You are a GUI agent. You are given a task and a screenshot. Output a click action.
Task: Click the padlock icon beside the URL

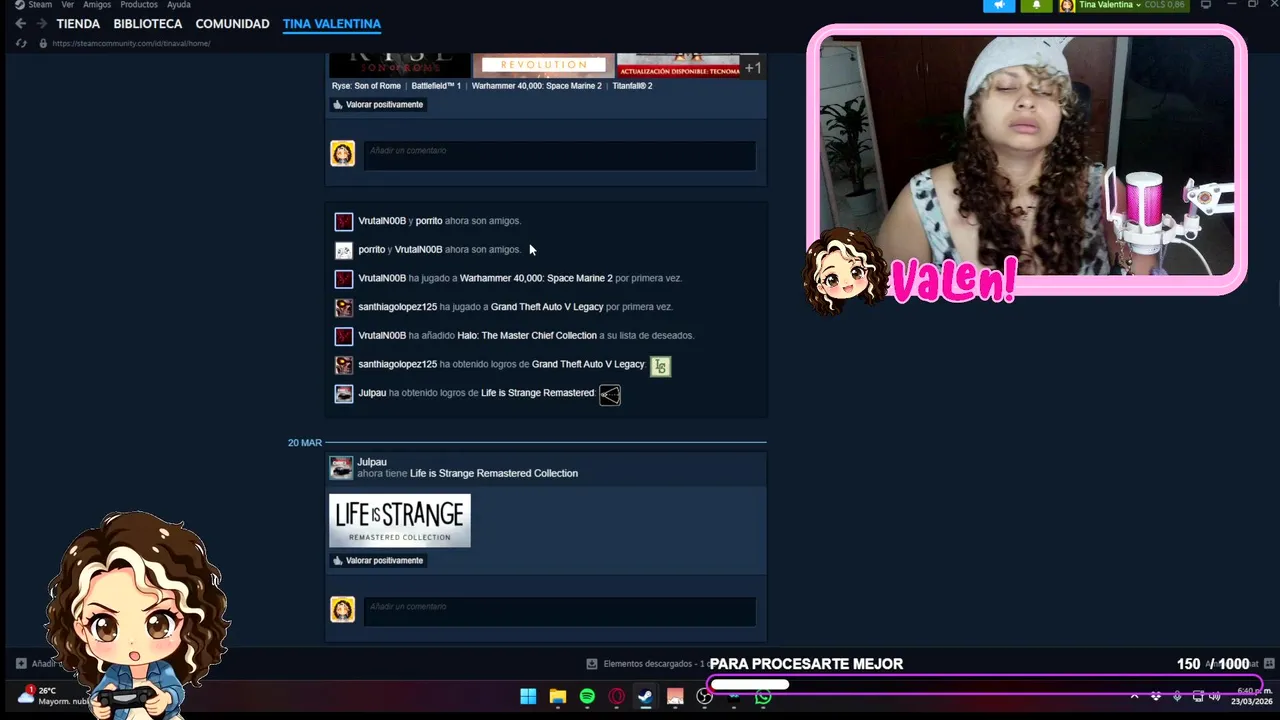(43, 43)
